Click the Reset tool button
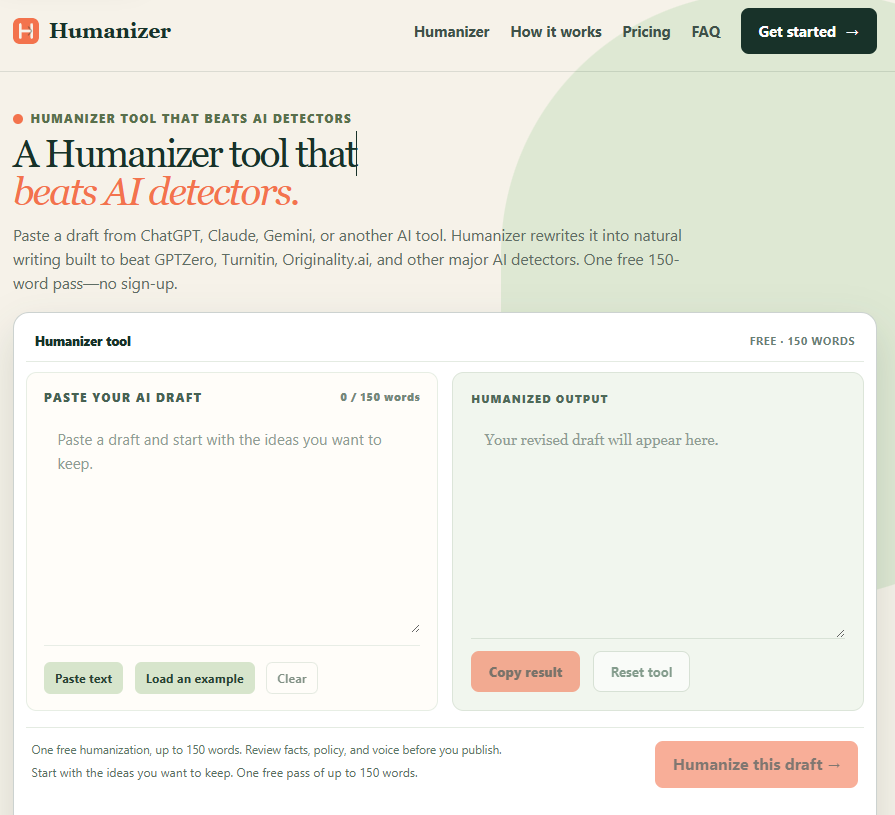The image size is (895, 815). tap(642, 672)
